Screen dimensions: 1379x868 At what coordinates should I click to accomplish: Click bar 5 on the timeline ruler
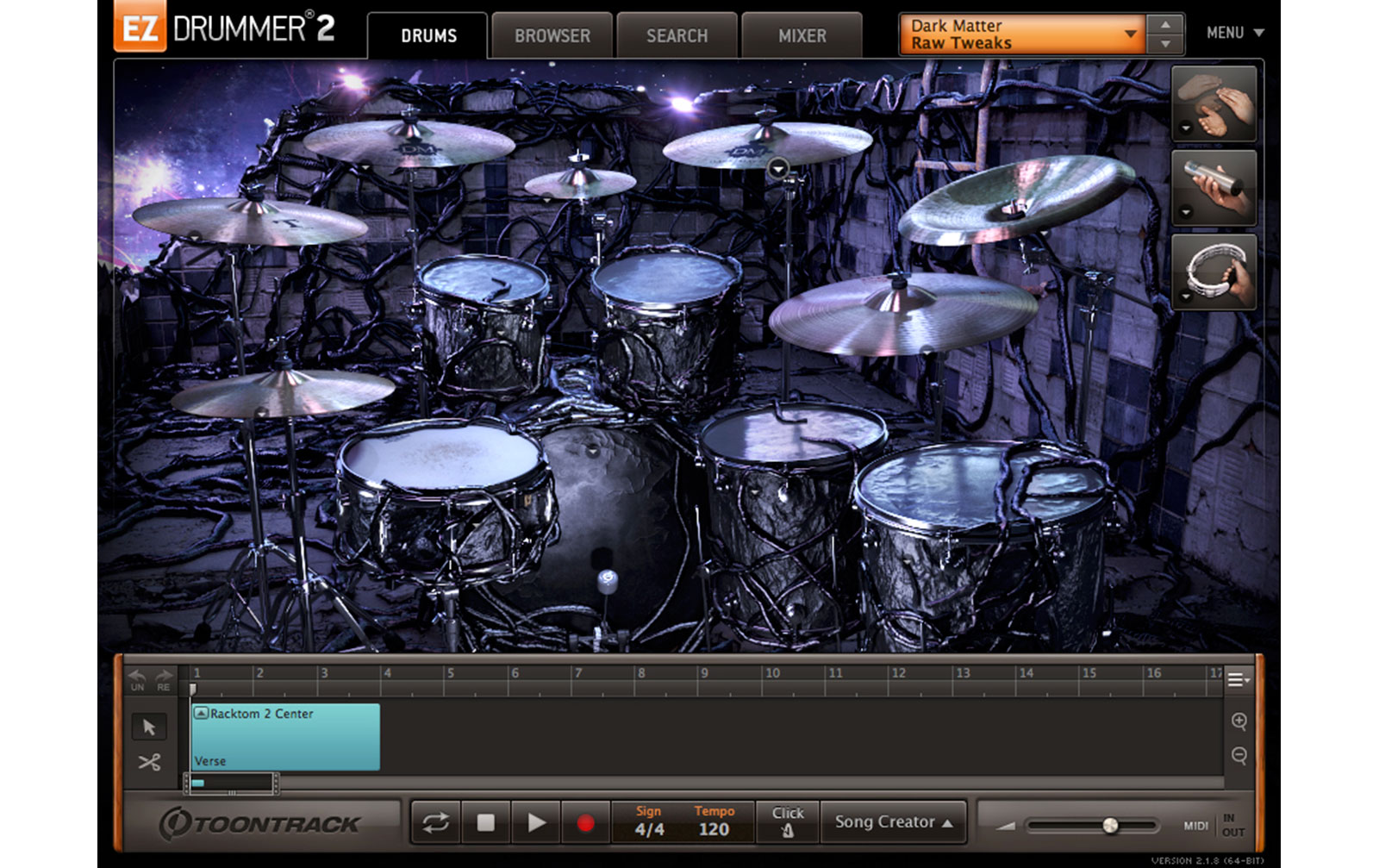pos(450,673)
